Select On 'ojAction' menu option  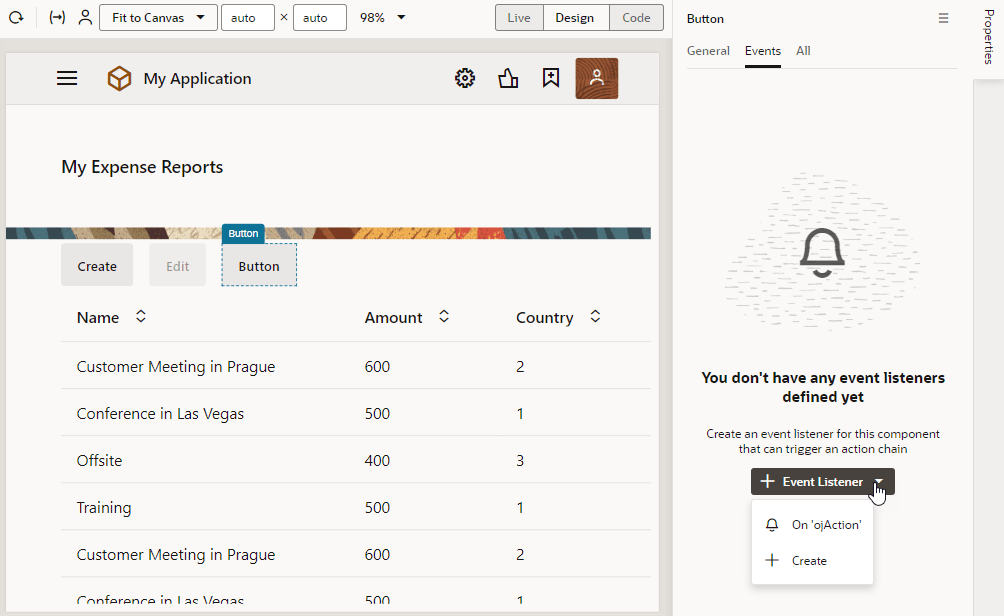(x=813, y=525)
